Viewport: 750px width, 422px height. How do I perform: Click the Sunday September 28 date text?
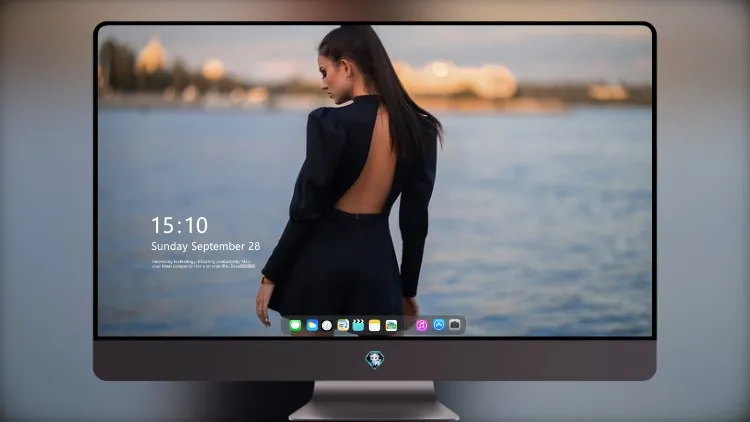coord(206,246)
